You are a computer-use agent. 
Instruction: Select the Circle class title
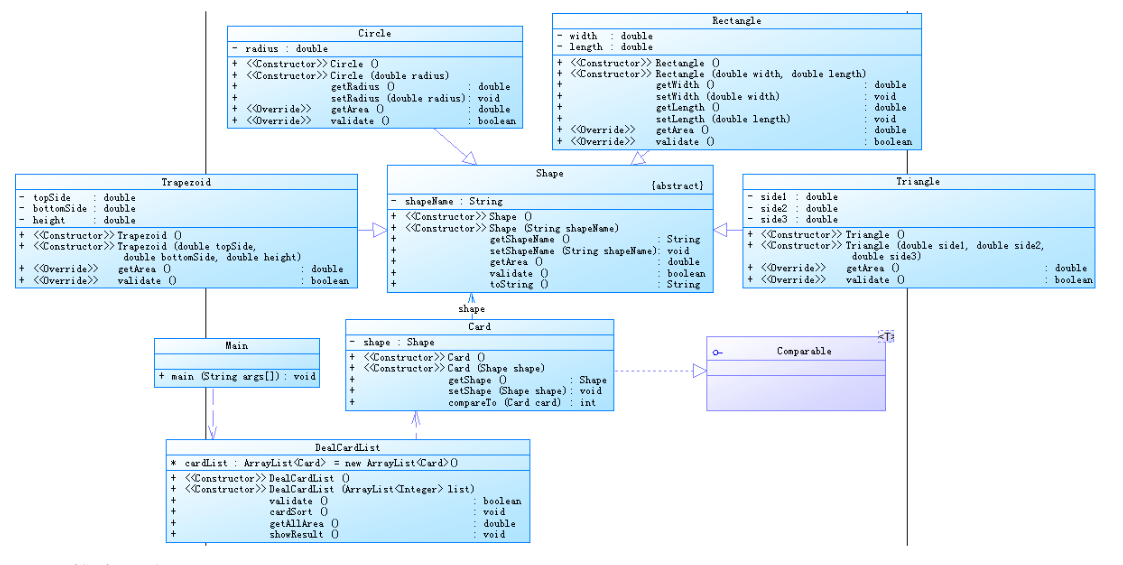tap(375, 34)
